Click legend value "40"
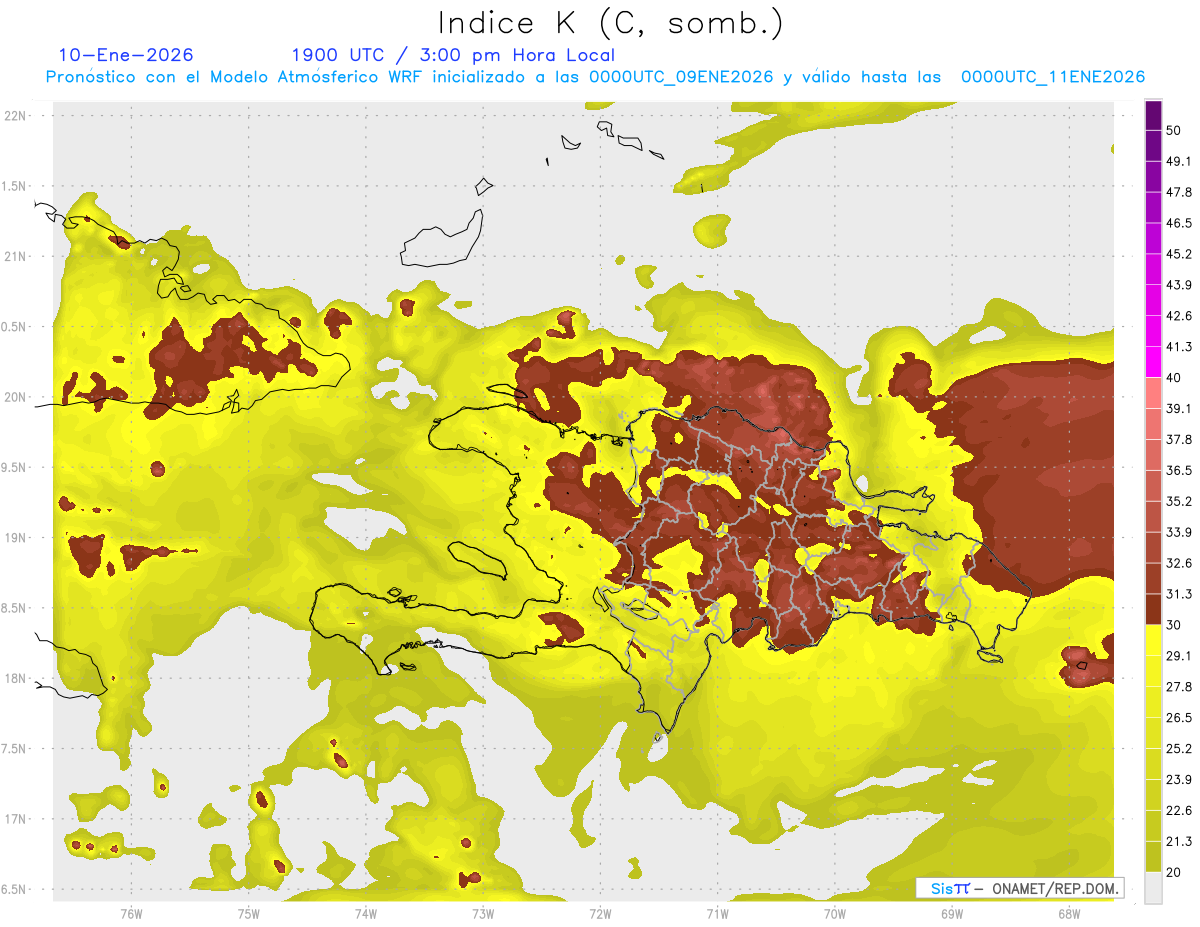Image resolution: width=1200 pixels, height=927 pixels. pos(1174,378)
